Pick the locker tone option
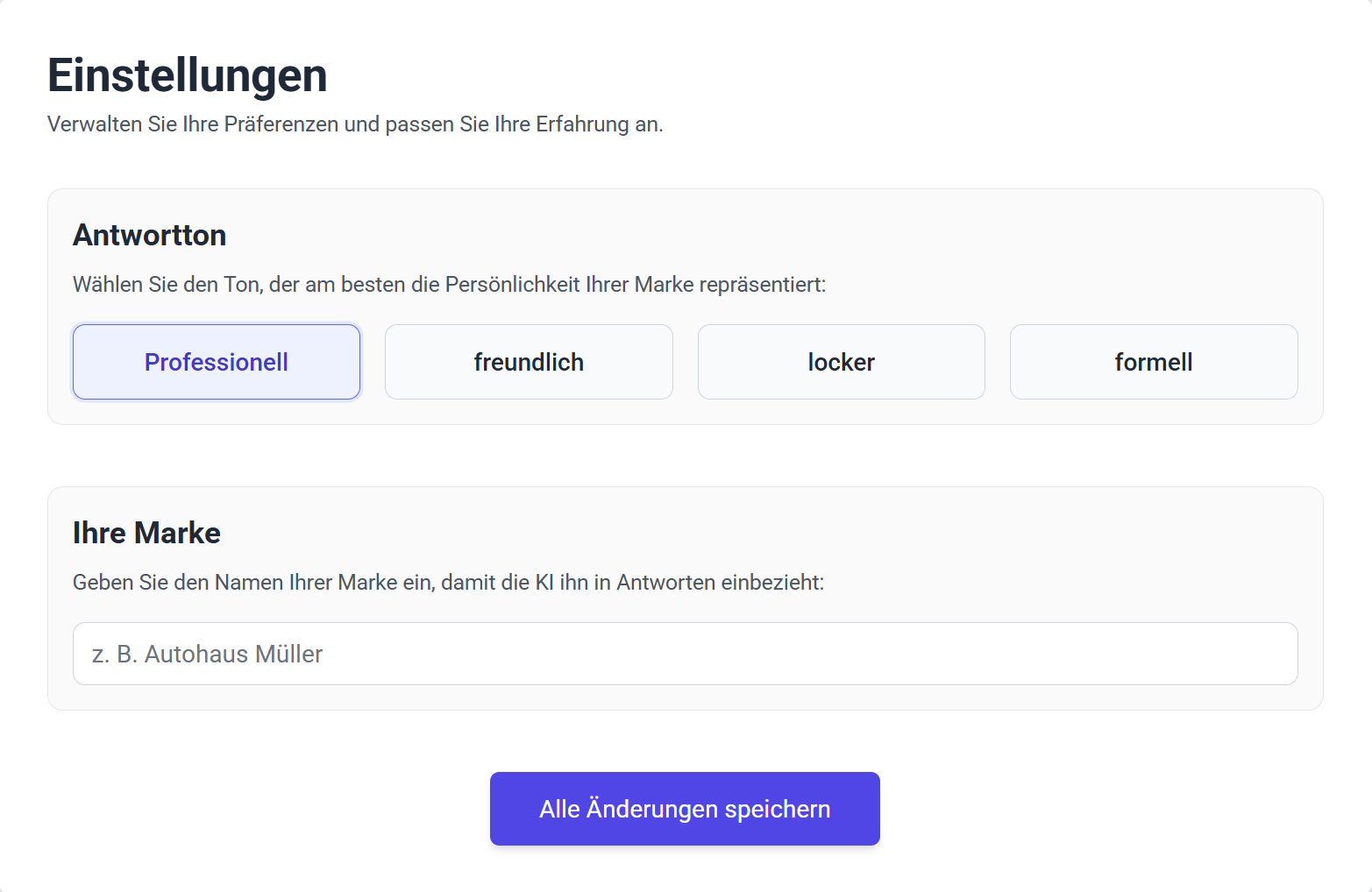 tap(841, 362)
